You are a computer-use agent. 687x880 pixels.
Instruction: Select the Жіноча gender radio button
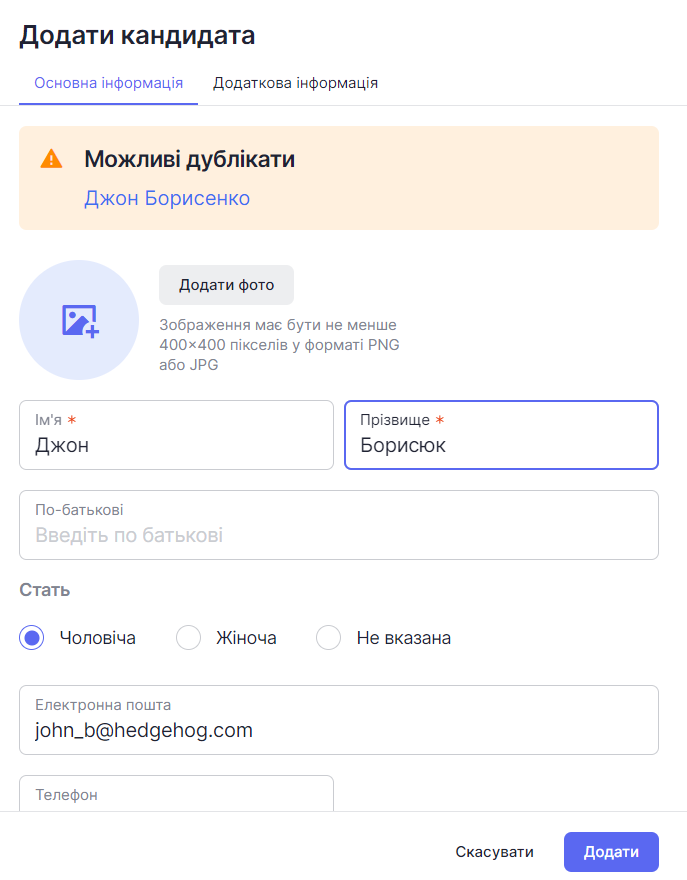189,638
